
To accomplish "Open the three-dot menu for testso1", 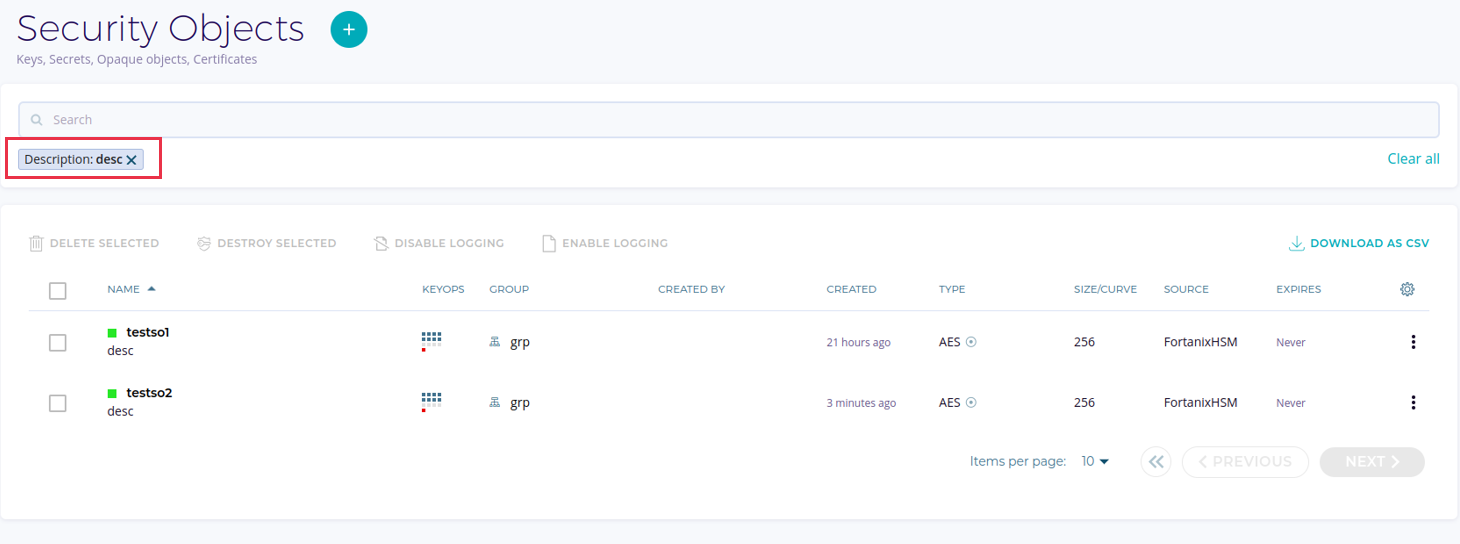I will tap(1413, 342).
